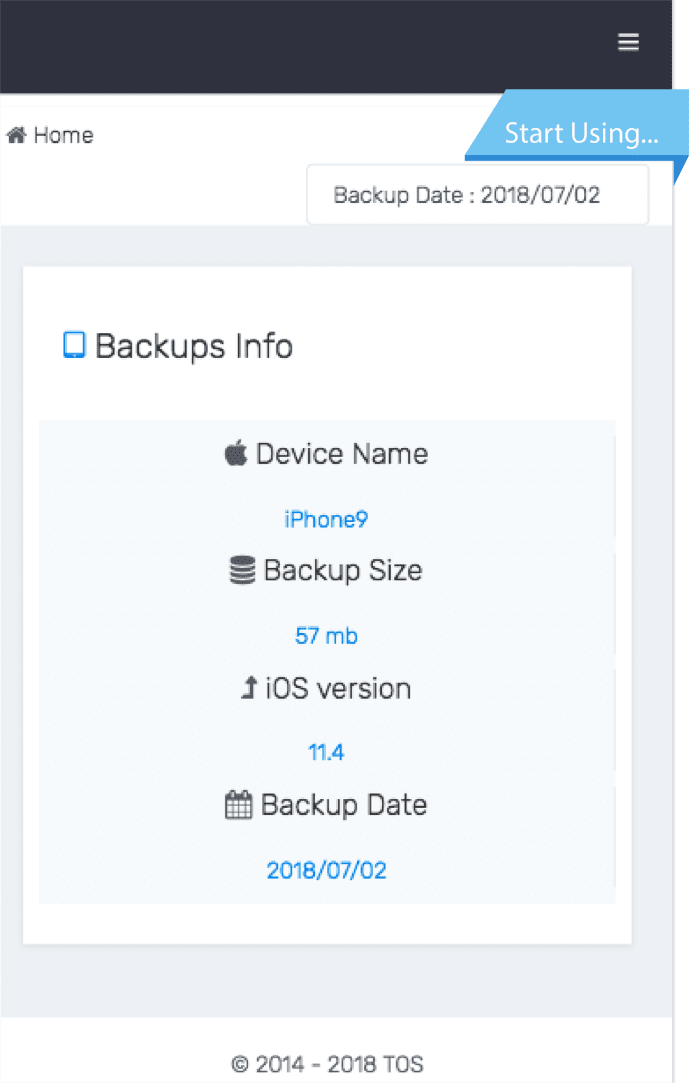The image size is (689, 1083).
Task: Click the iOS version arrow icon
Action: (249, 689)
